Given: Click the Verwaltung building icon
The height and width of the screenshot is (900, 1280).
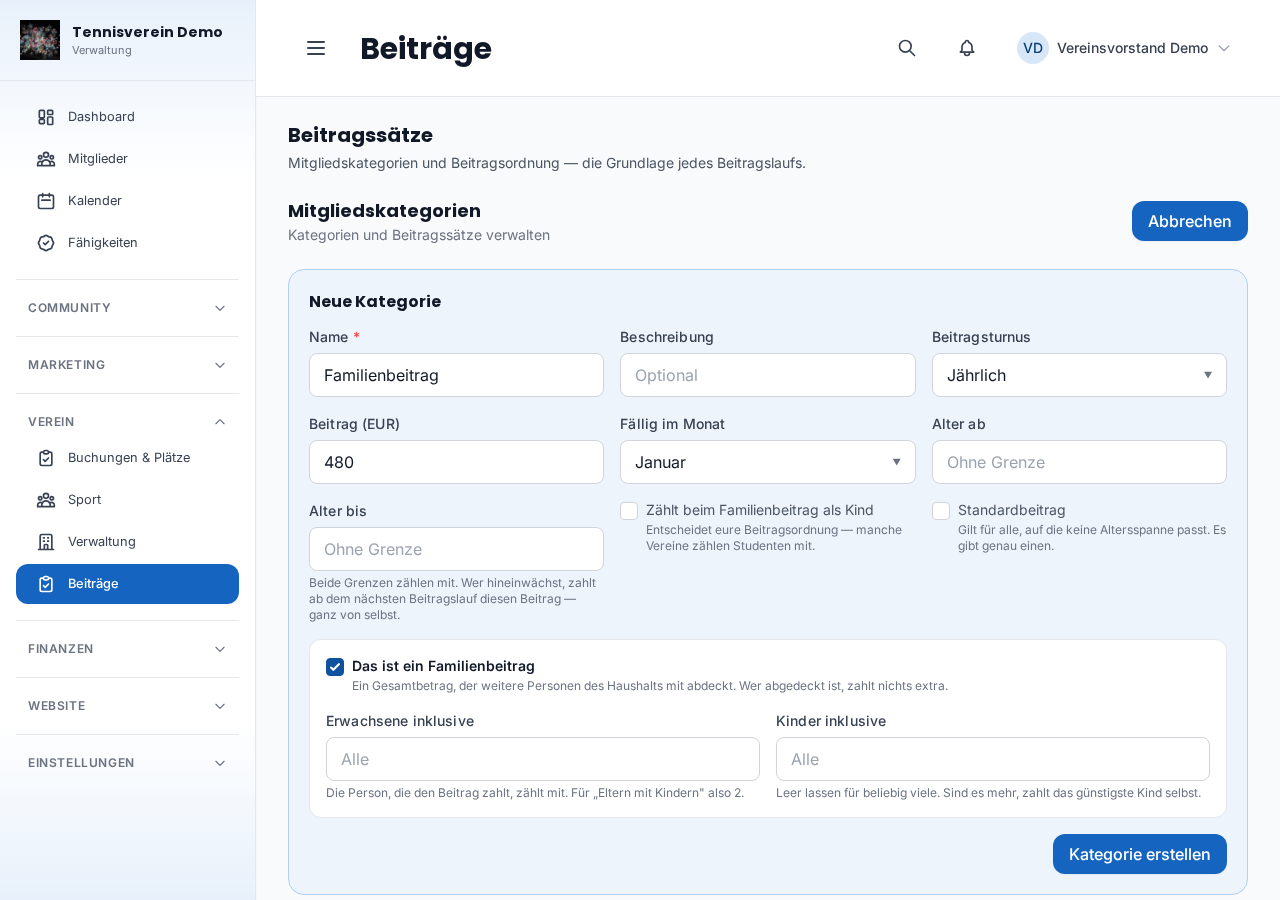Looking at the screenshot, I should tap(46, 542).
